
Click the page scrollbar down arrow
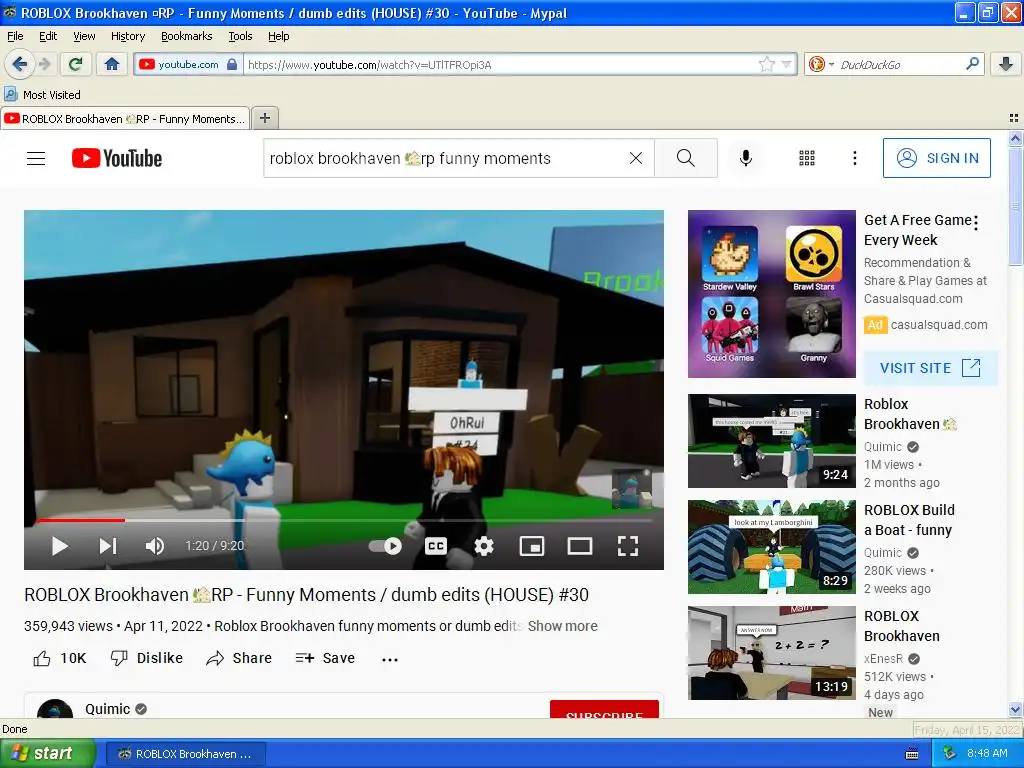point(1015,710)
